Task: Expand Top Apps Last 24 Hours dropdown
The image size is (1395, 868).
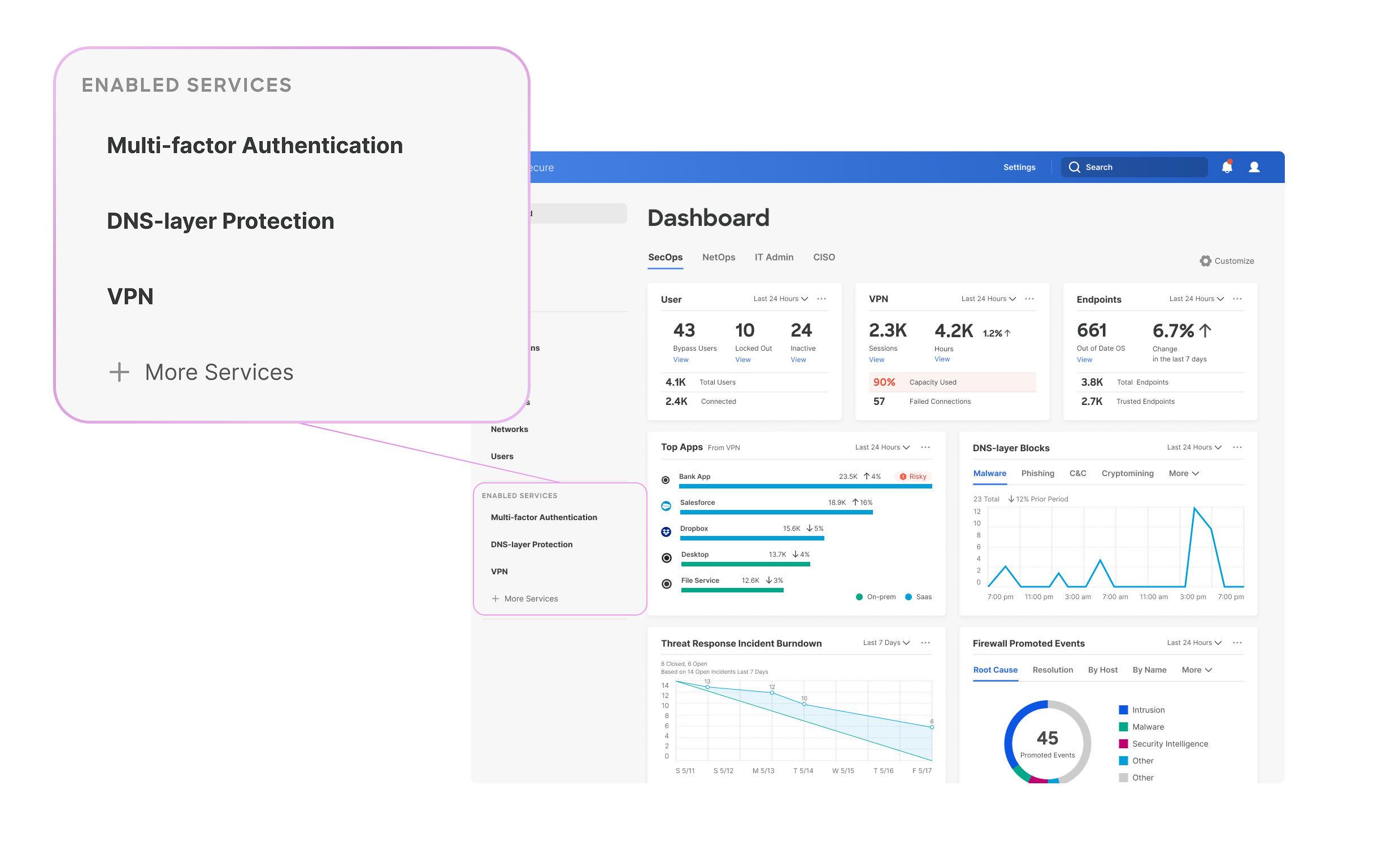Action: tap(883, 448)
